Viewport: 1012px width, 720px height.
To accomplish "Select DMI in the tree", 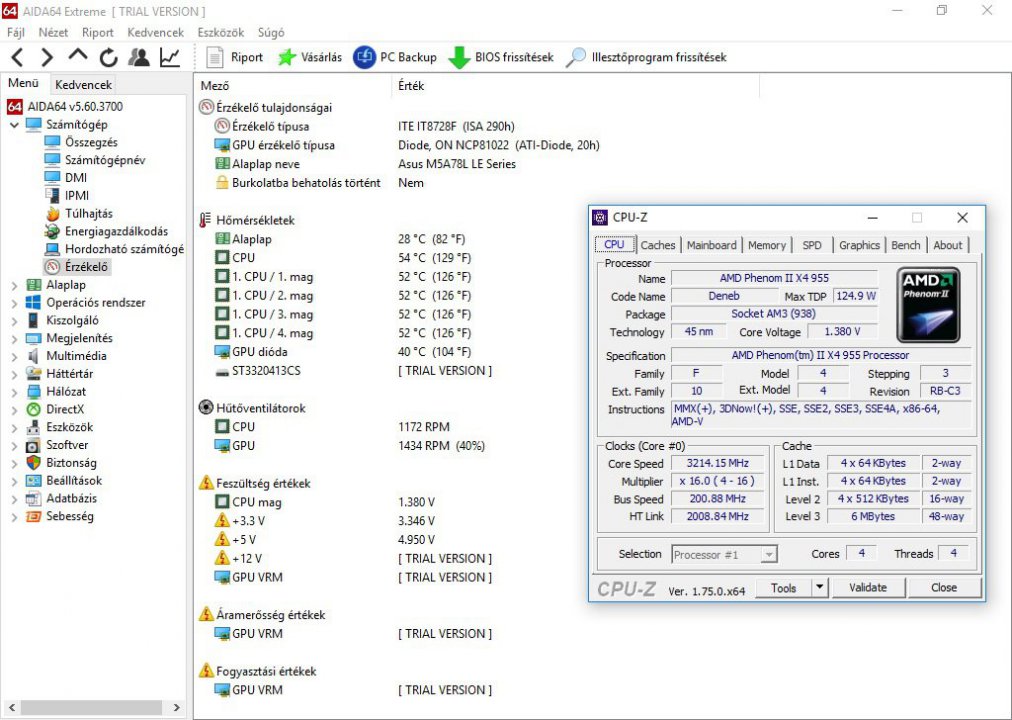I will pyautogui.click(x=76, y=177).
